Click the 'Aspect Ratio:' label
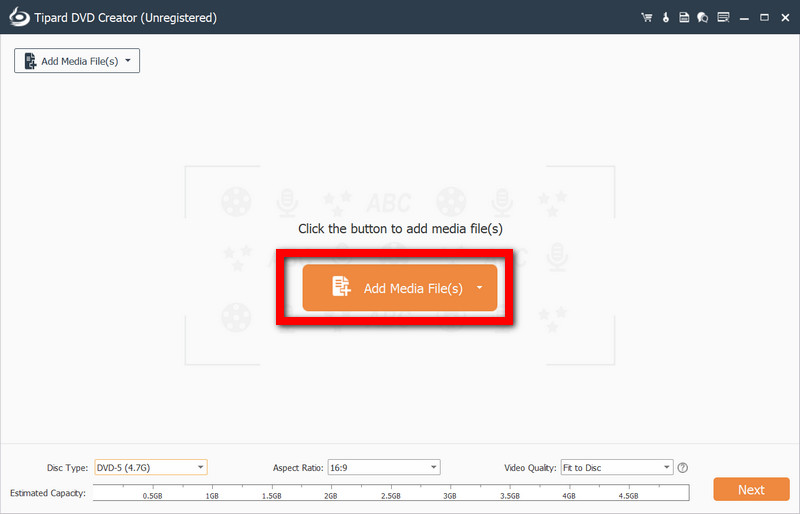 click(298, 468)
